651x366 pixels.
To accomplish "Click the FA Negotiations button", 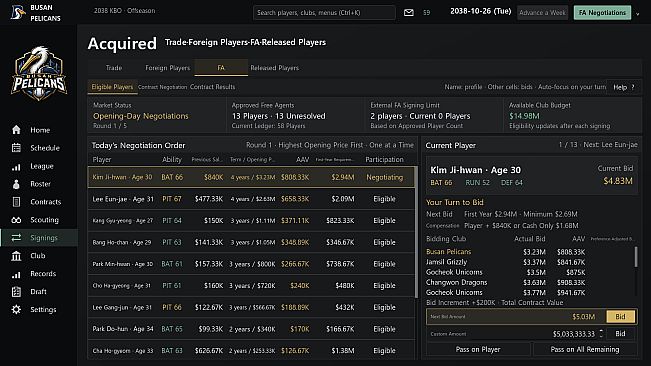I will click(602, 12).
